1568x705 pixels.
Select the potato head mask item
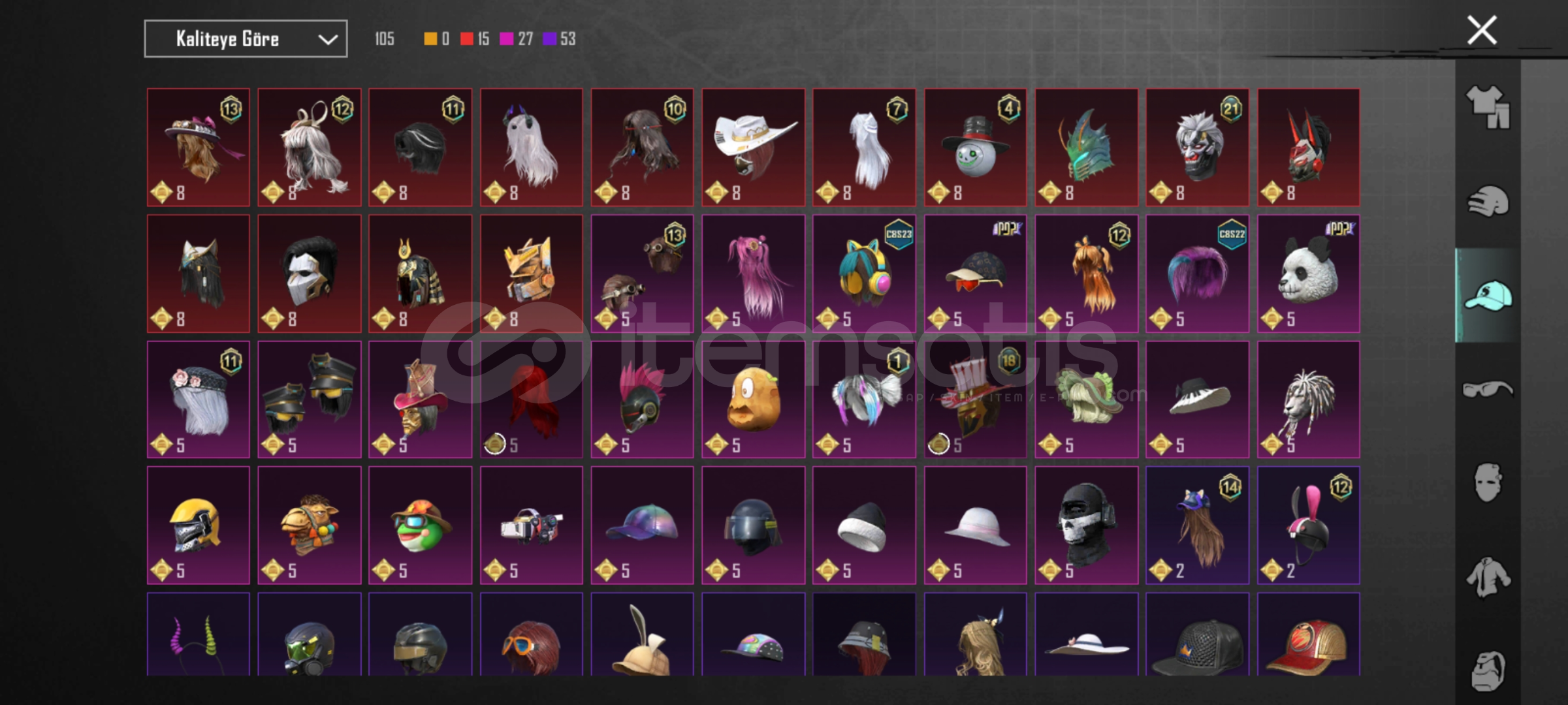753,399
